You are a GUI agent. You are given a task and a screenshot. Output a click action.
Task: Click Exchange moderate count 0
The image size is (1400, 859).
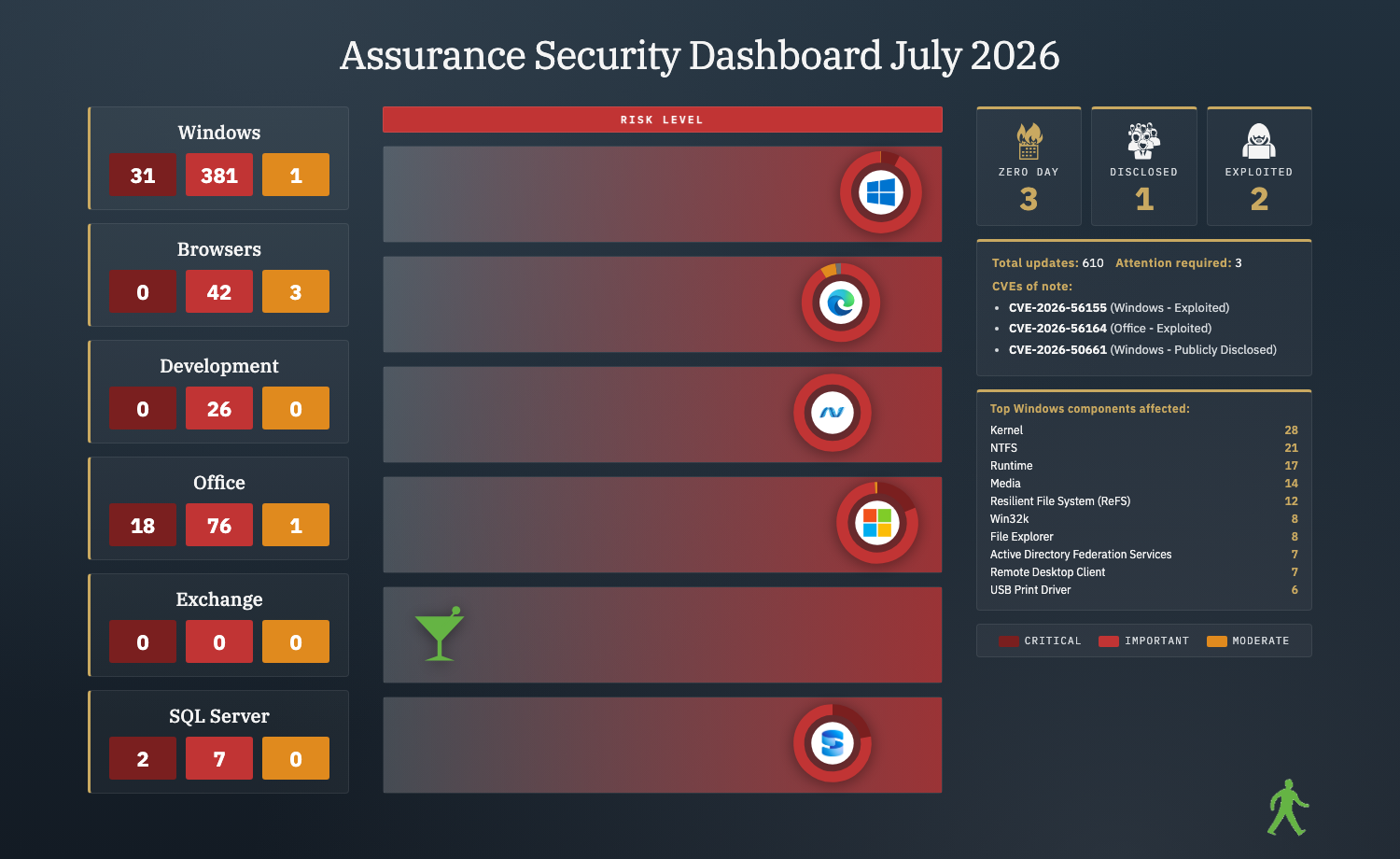coord(296,641)
